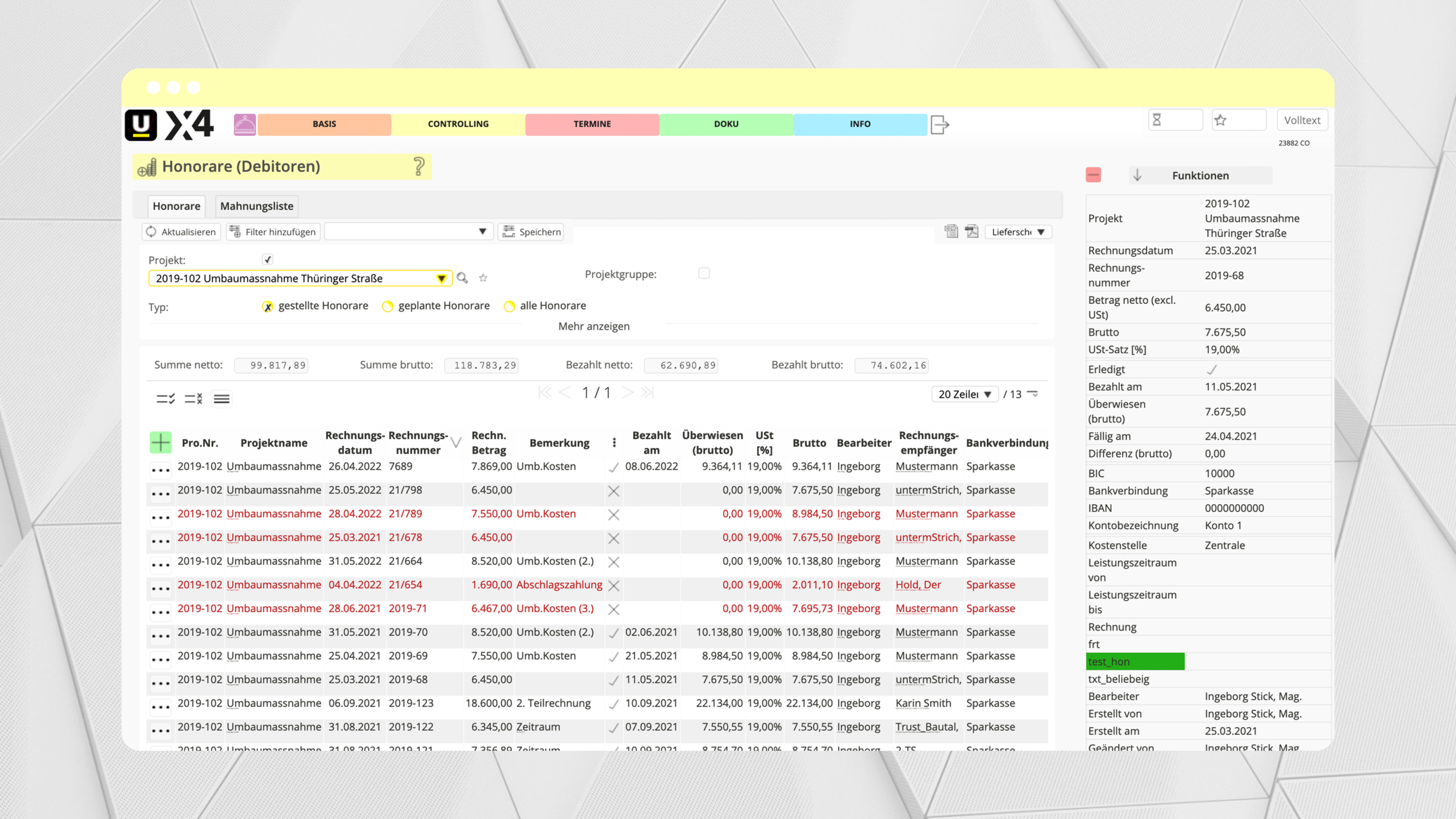The width and height of the screenshot is (1456, 819).
Task: Switch to the Mahnungsliste tab
Action: coord(257,206)
